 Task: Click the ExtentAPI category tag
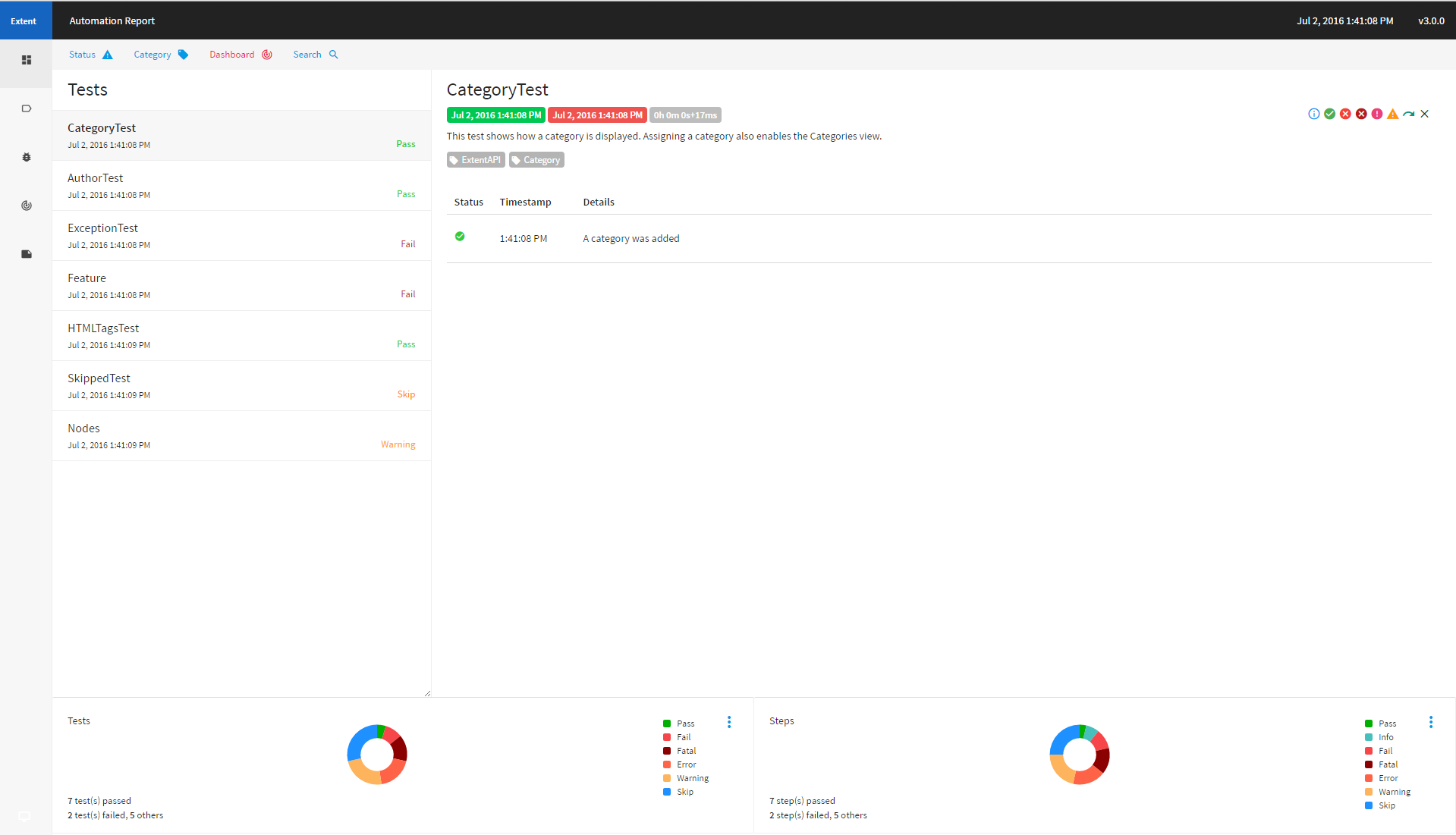point(476,160)
